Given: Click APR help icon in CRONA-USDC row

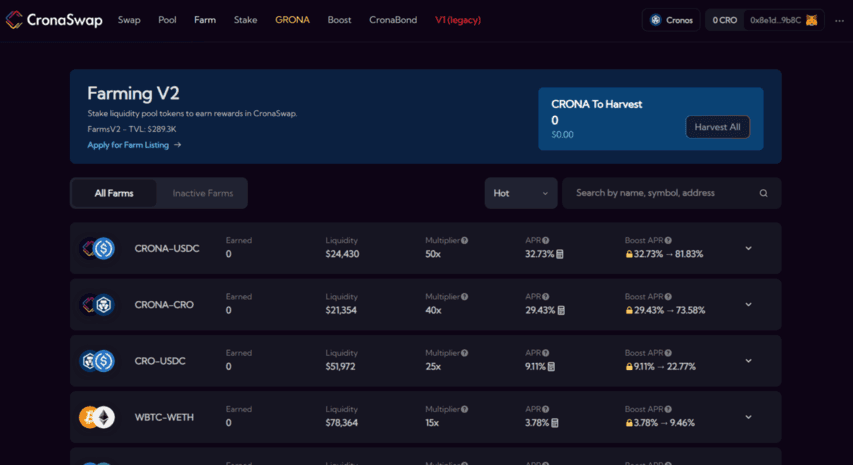Looking at the screenshot, I should coord(546,240).
